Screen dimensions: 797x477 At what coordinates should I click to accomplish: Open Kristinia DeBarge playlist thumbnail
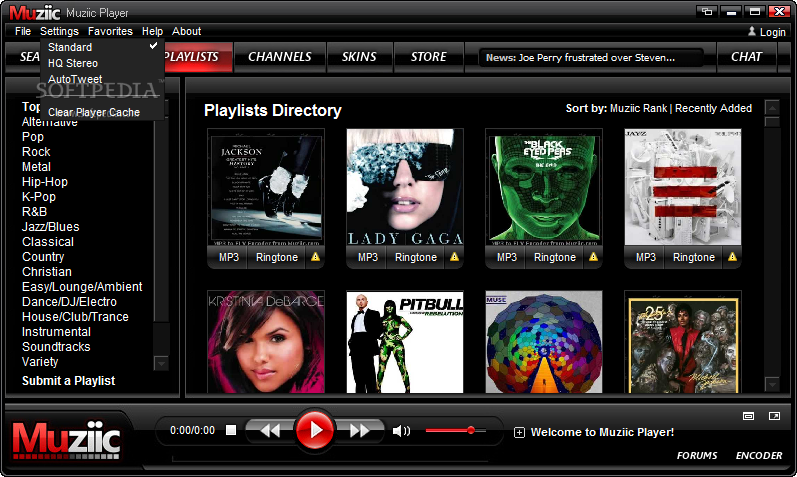pos(266,342)
